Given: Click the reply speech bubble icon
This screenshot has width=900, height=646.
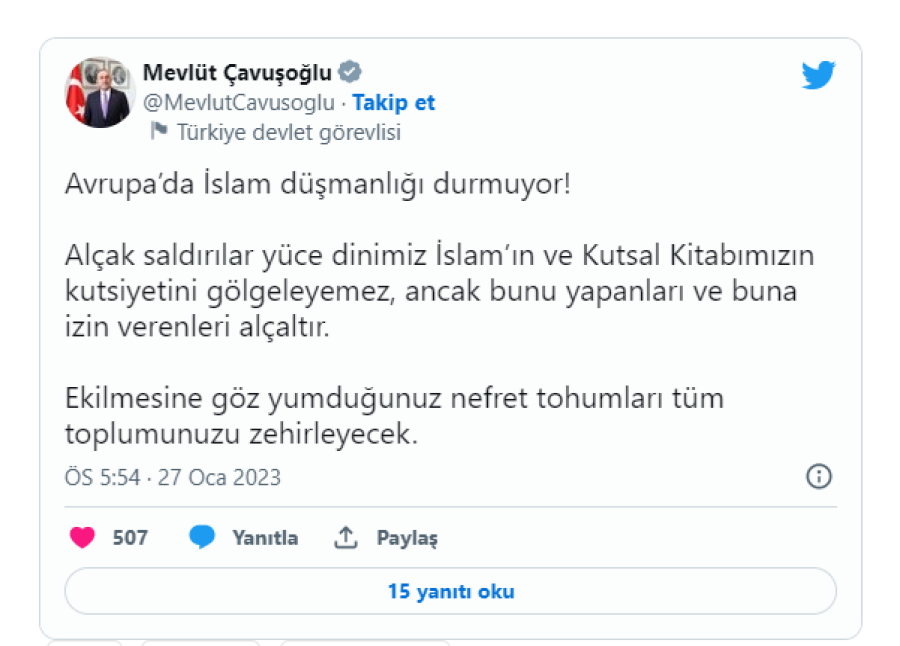Looking at the screenshot, I should pyautogui.click(x=202, y=537).
